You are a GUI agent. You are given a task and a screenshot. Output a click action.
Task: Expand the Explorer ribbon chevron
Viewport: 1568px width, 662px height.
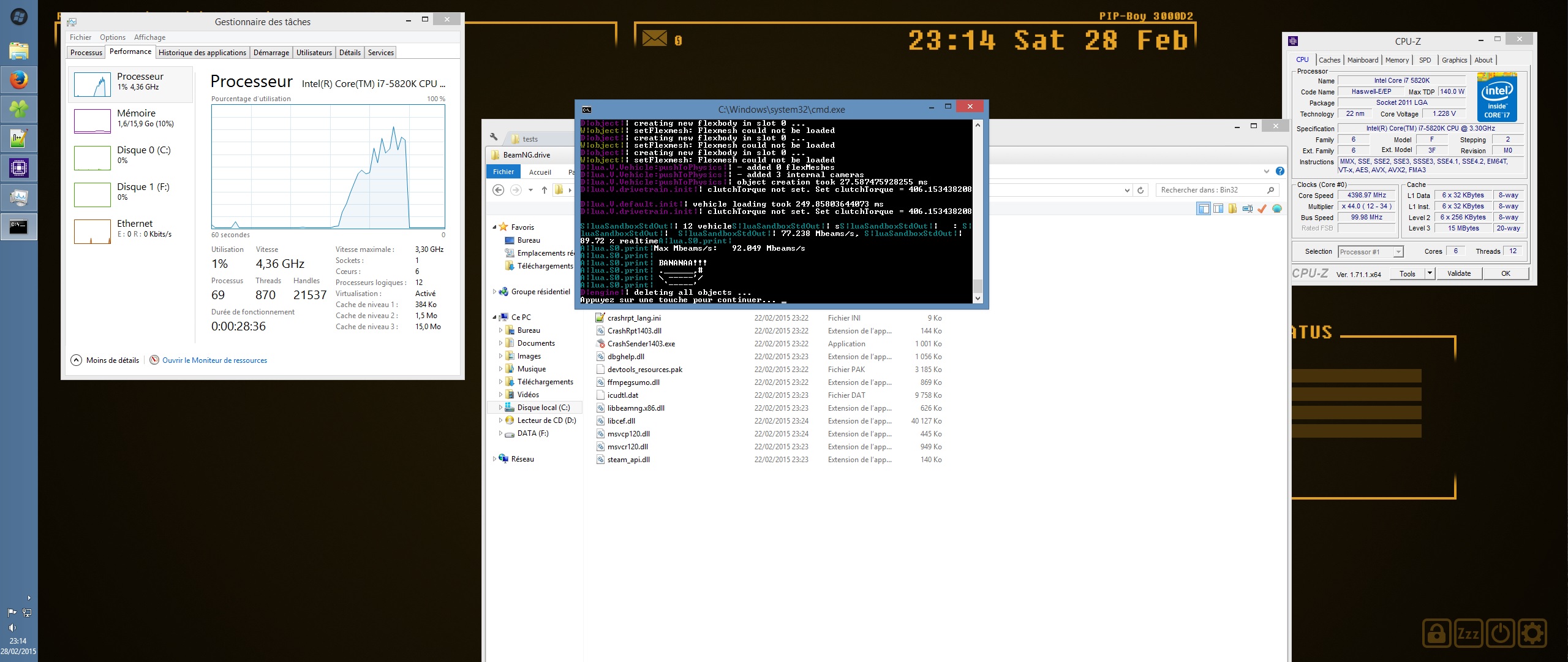tap(1267, 172)
